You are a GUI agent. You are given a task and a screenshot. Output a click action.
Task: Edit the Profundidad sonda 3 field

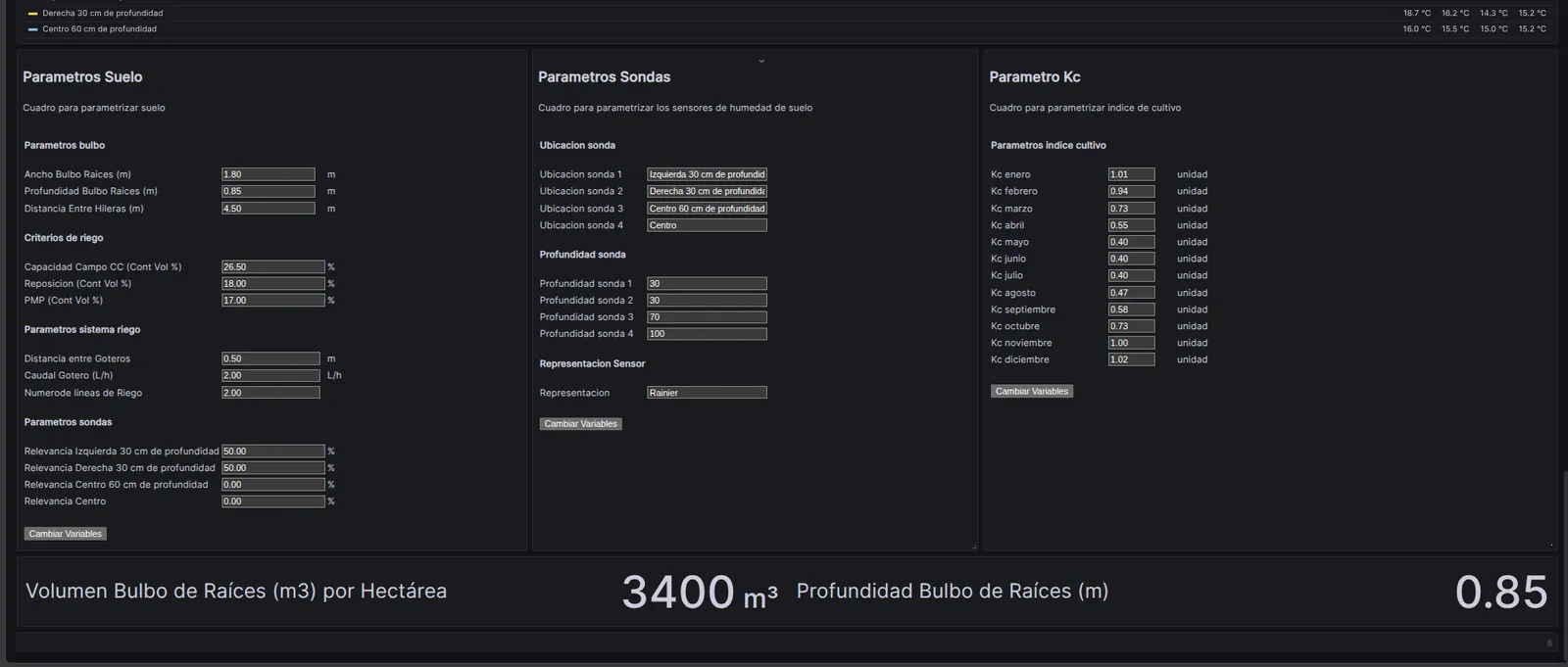coord(707,317)
